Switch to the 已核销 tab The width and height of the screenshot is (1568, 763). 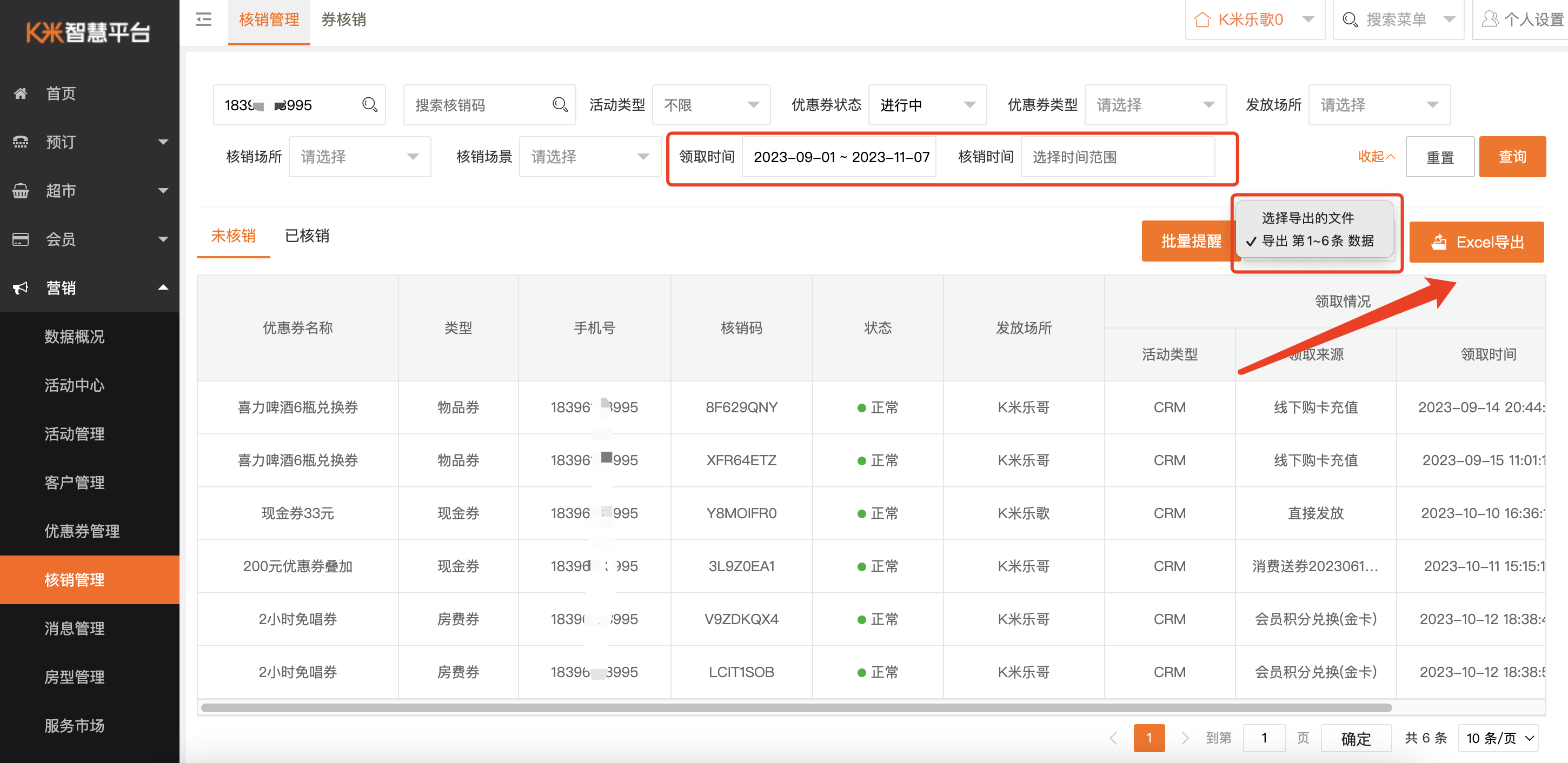click(x=307, y=236)
